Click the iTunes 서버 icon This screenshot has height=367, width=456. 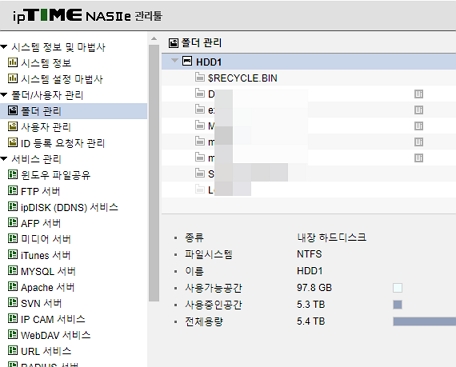click(13, 255)
